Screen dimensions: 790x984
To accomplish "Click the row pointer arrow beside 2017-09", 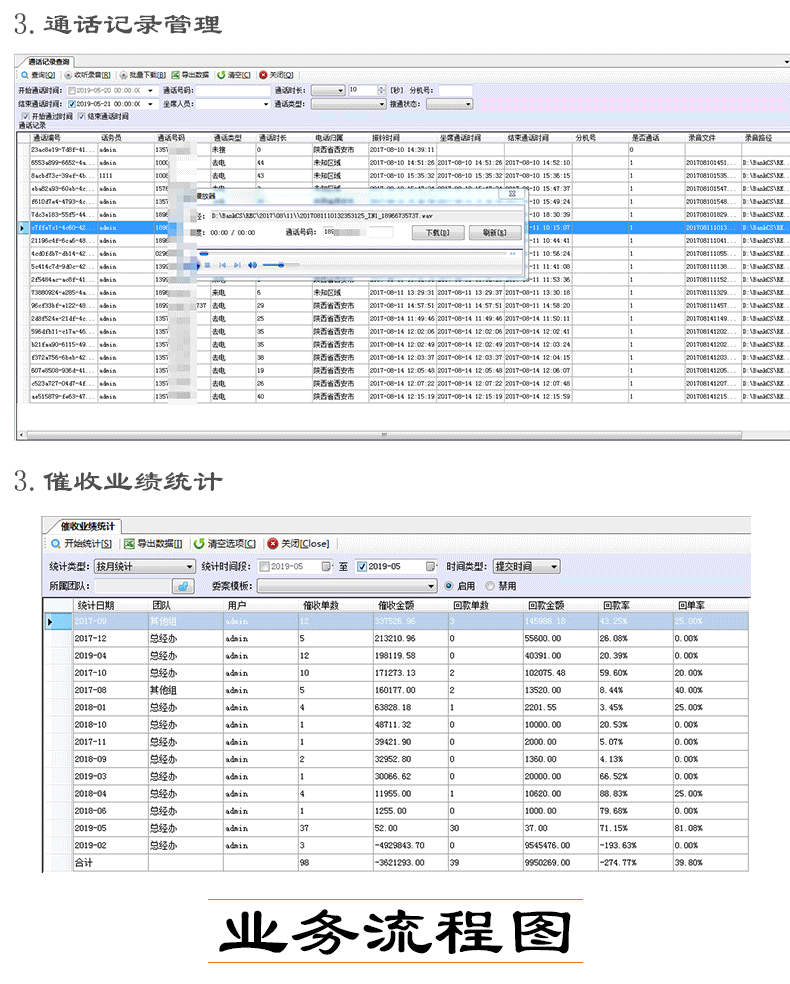I will click(50, 622).
